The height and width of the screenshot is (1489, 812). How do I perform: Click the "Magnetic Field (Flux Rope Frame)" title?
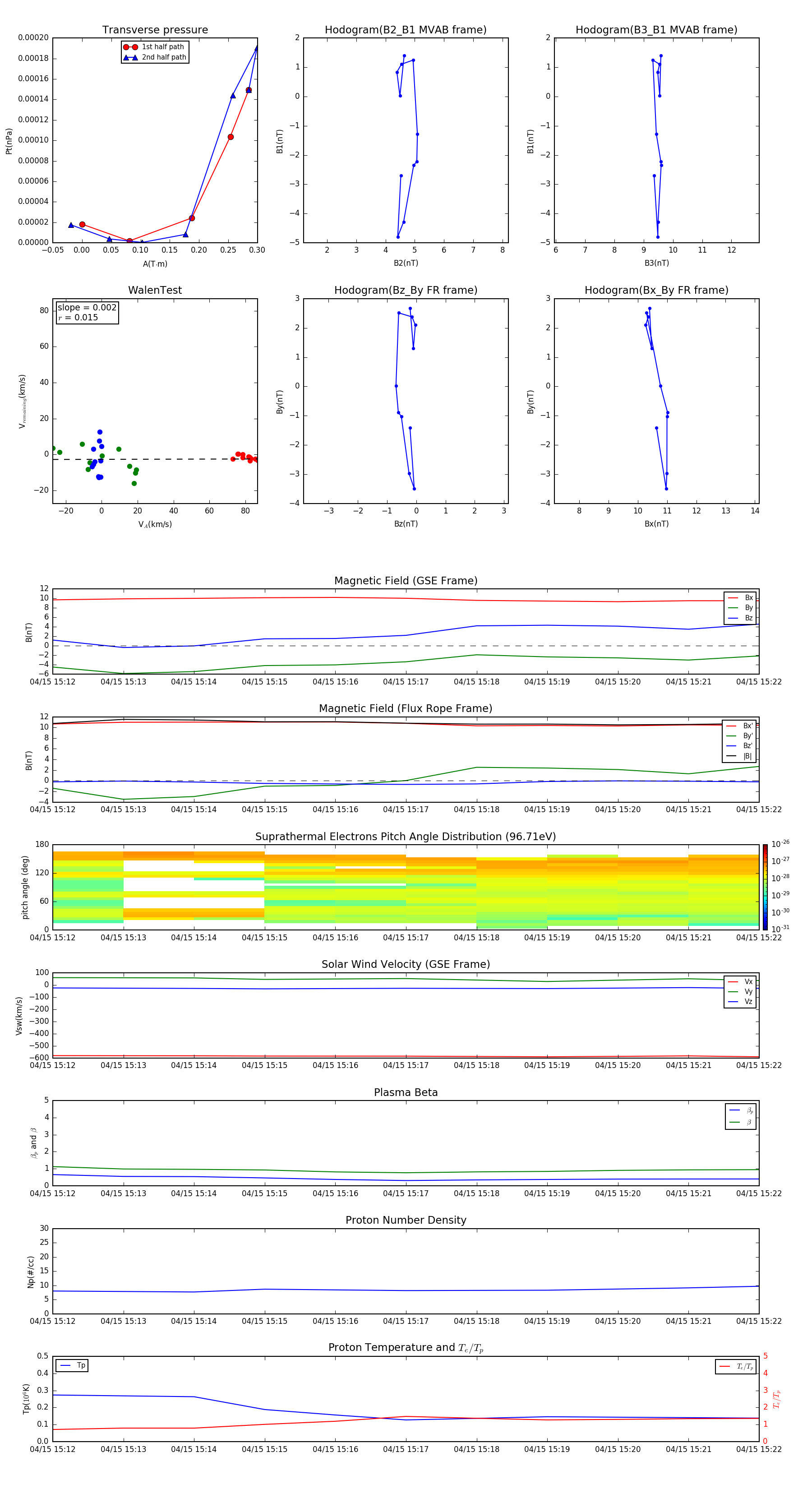(x=406, y=709)
